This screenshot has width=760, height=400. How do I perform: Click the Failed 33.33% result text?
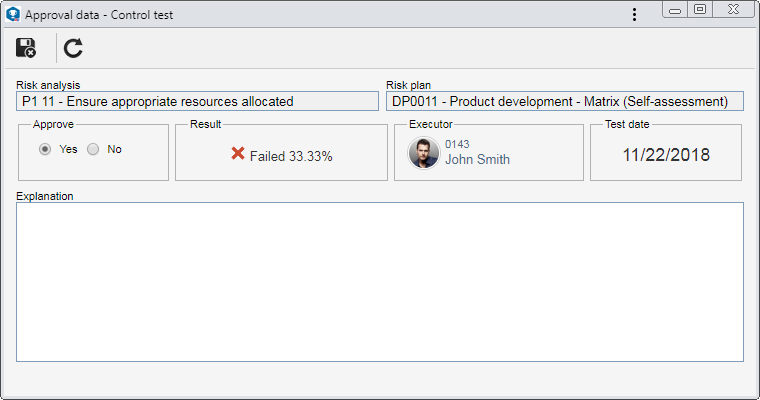(291, 157)
